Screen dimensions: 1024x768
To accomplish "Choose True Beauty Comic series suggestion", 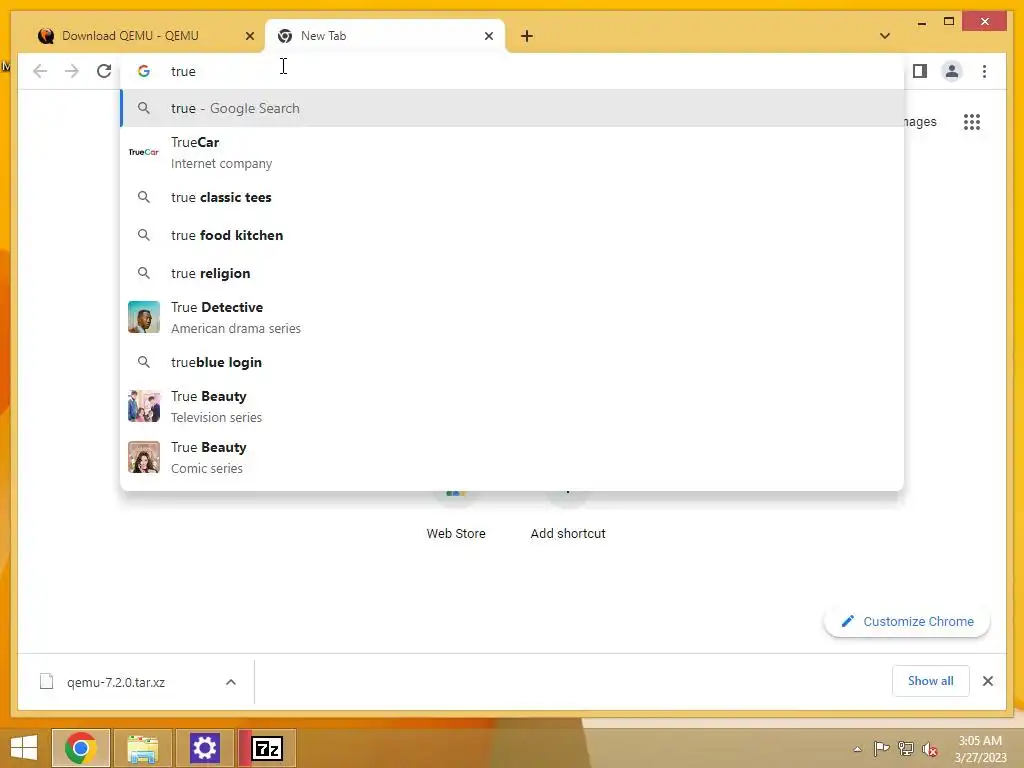I will [512, 457].
